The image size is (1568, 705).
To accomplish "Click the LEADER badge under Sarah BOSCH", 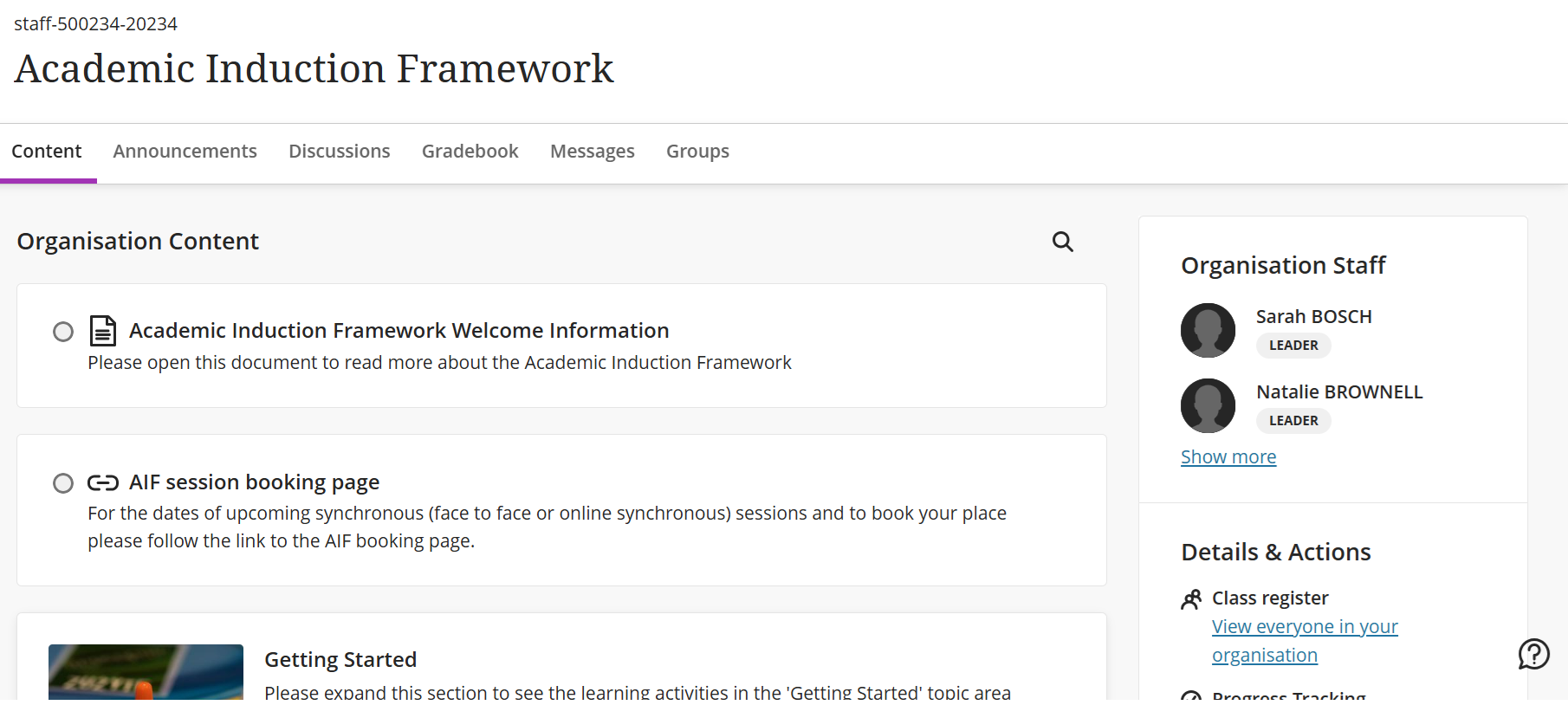I will click(1293, 346).
